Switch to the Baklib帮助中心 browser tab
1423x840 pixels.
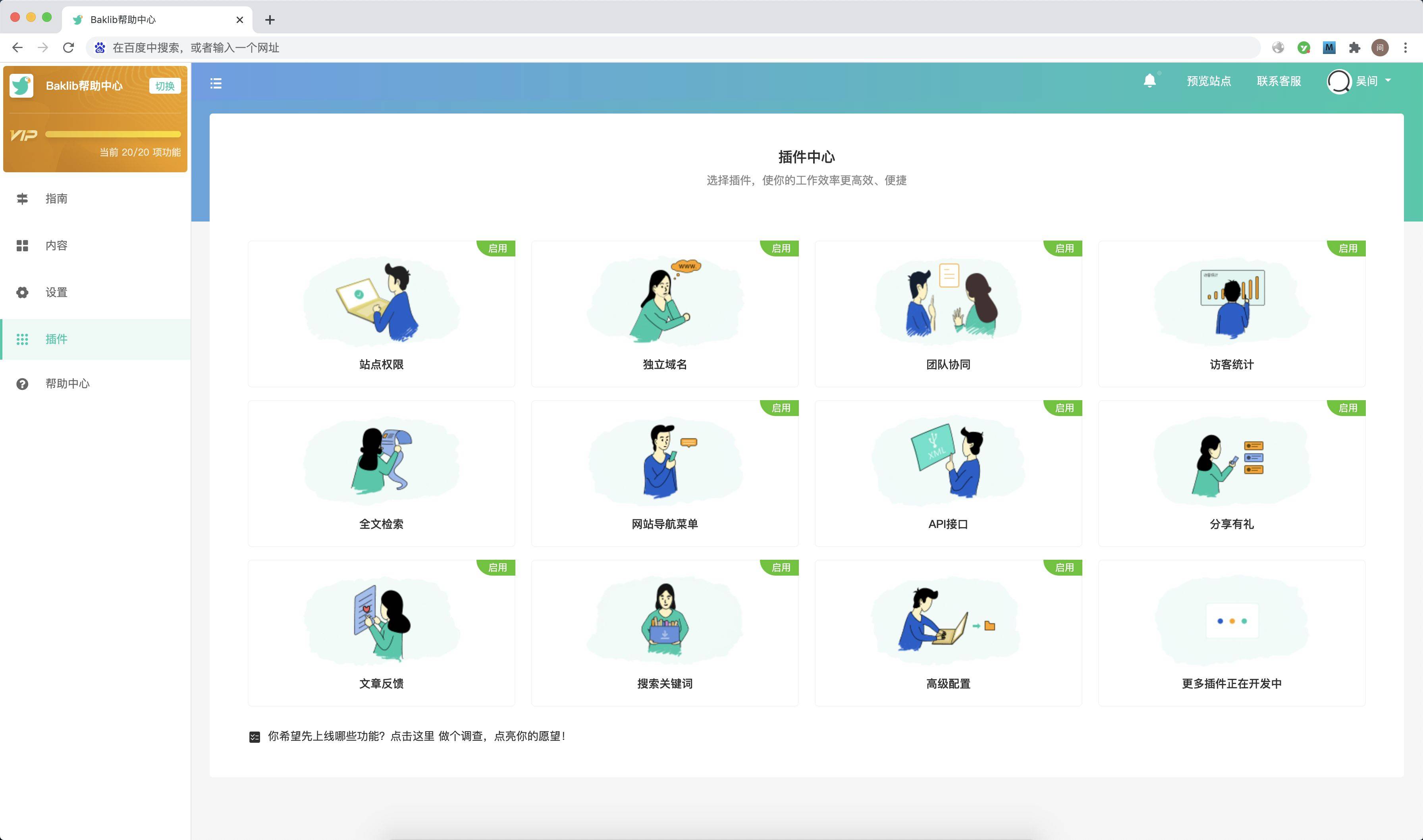click(x=157, y=20)
